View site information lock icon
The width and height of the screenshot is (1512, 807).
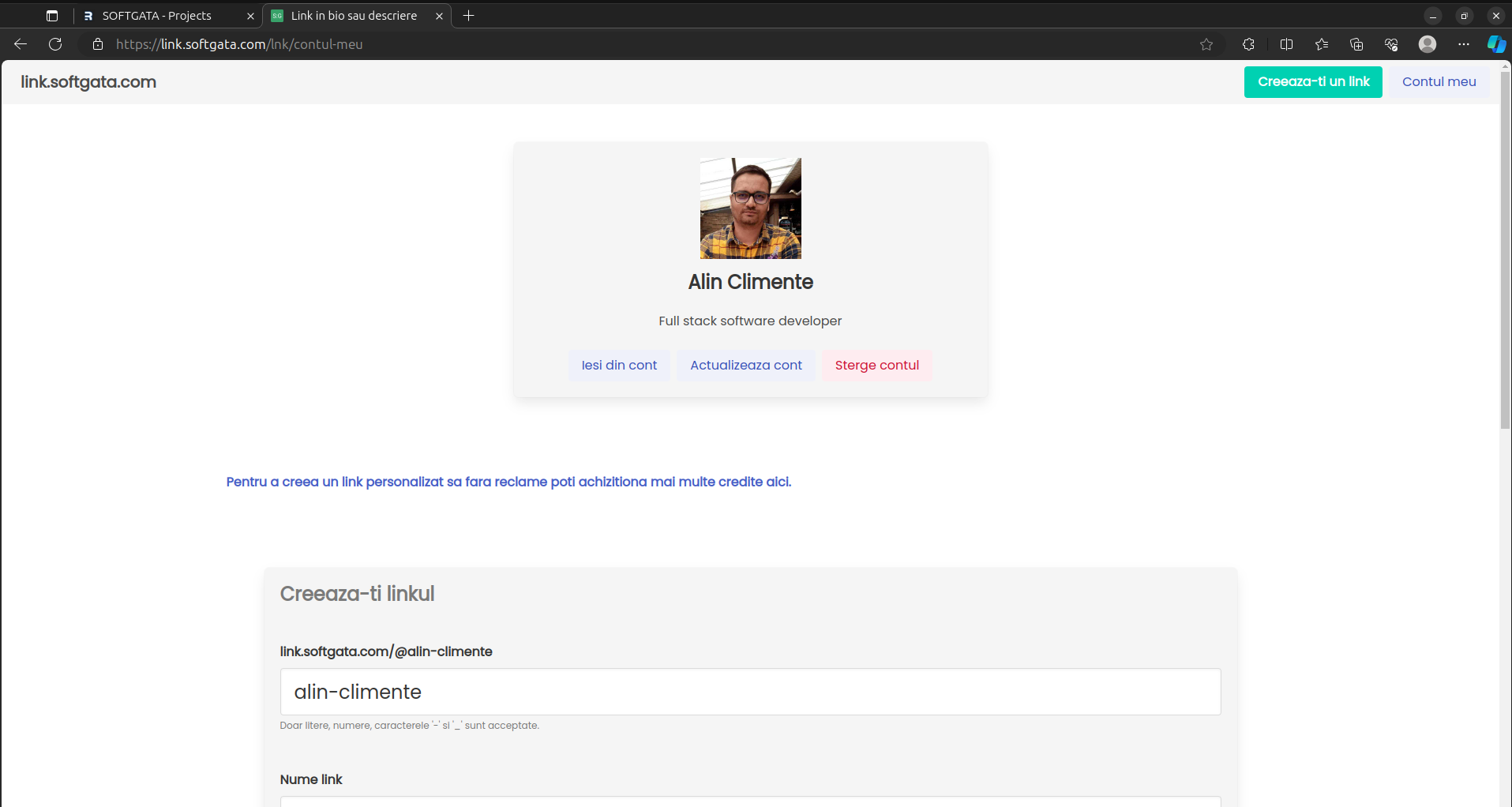click(98, 44)
